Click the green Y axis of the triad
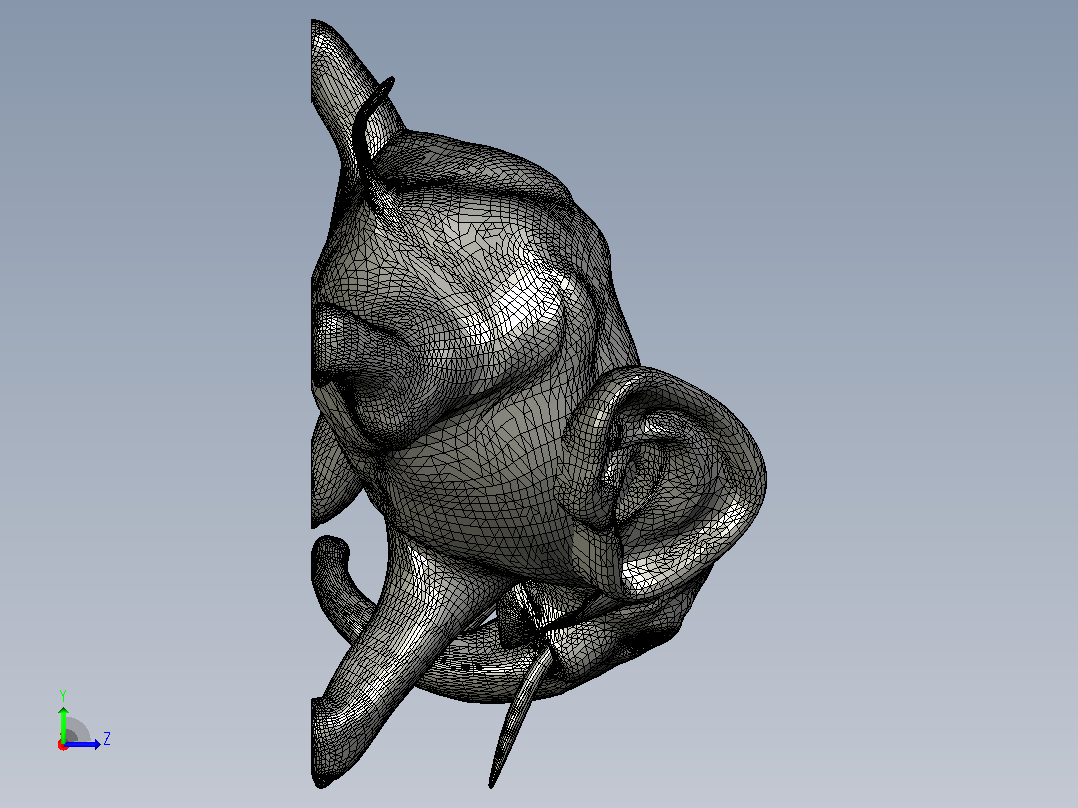1078x808 pixels. click(63, 723)
